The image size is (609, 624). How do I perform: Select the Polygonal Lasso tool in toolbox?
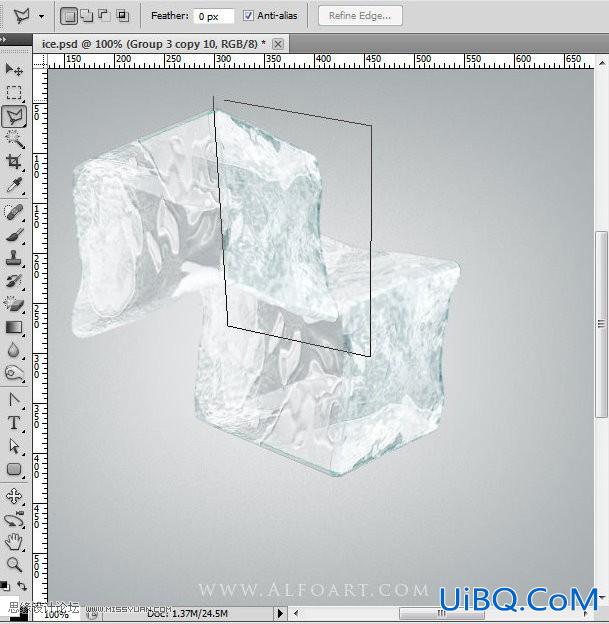coord(14,116)
